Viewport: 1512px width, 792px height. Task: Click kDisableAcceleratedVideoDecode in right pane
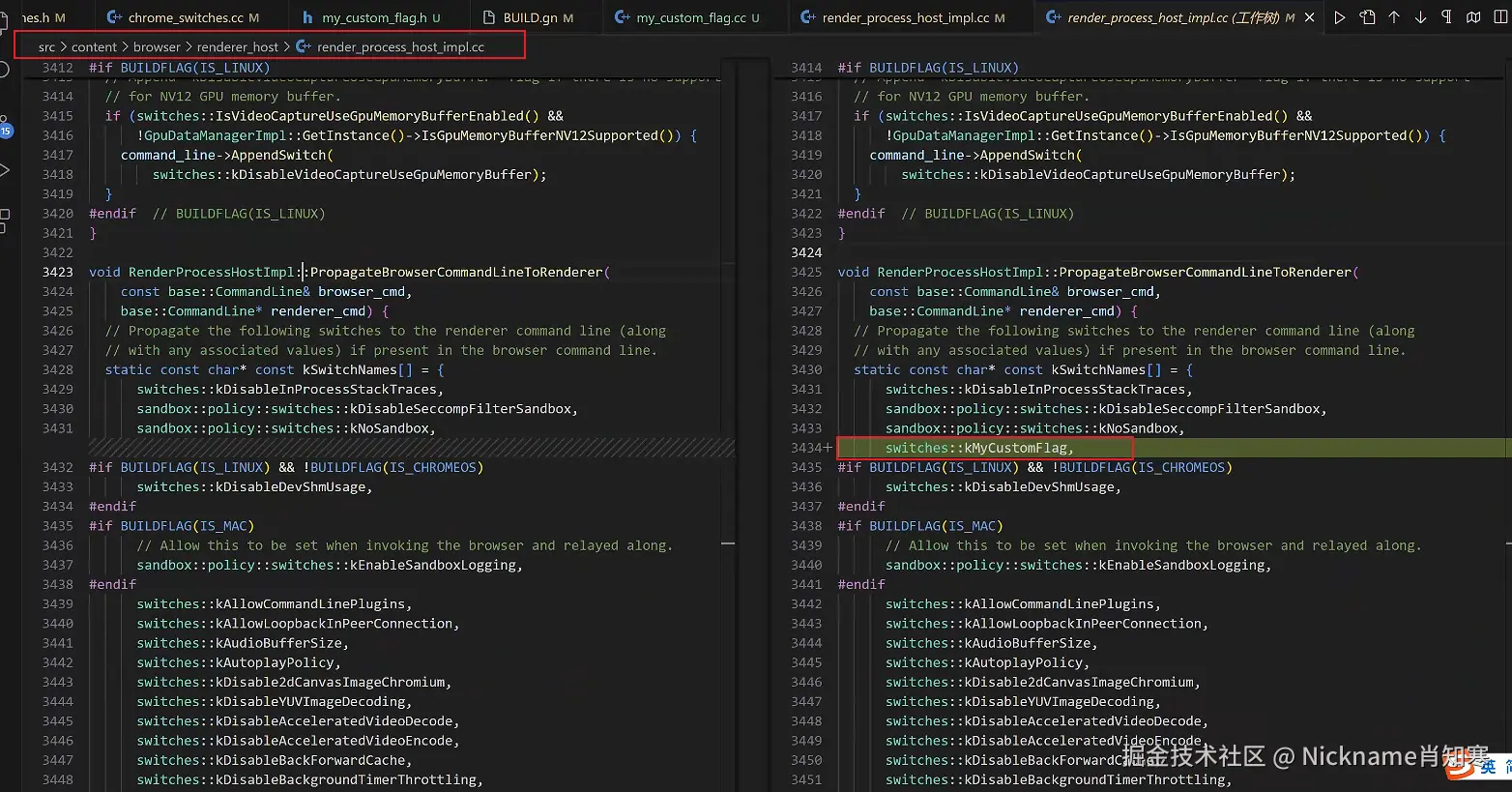coord(1083,720)
